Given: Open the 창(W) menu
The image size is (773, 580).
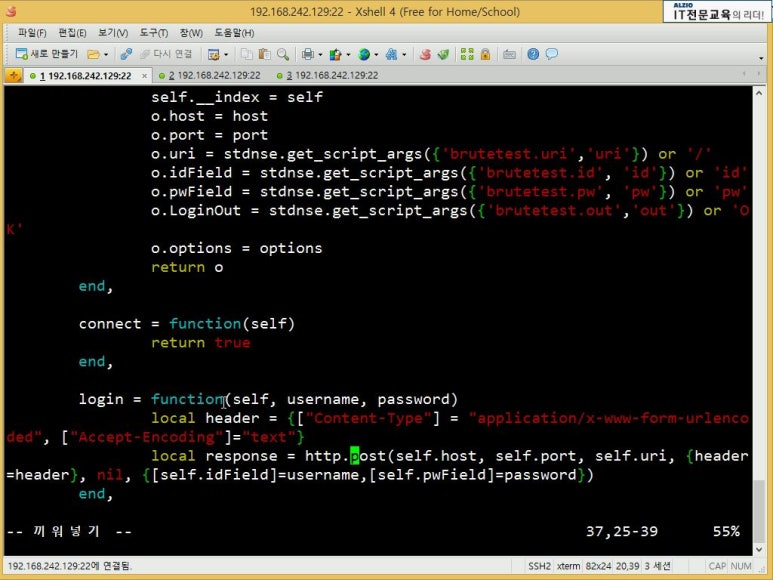Looking at the screenshot, I should click(x=191, y=33).
